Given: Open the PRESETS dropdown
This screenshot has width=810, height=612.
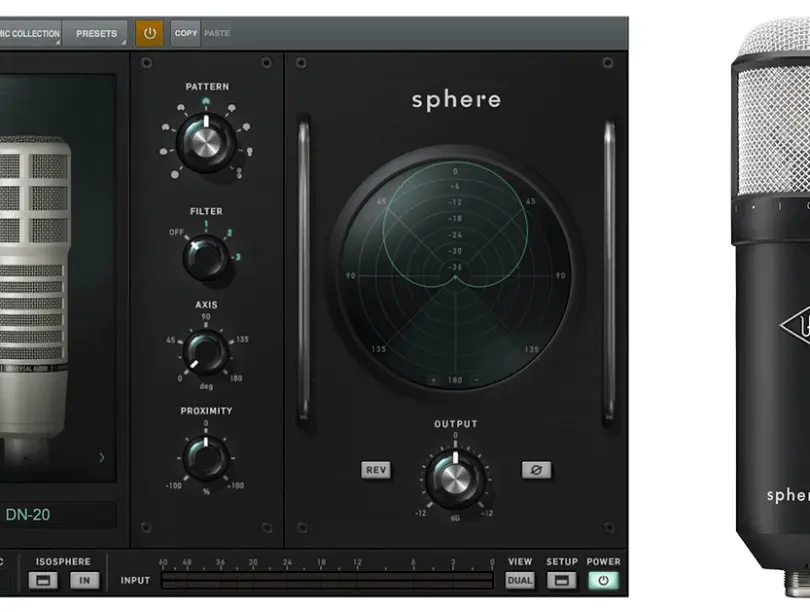Looking at the screenshot, I should (97, 34).
